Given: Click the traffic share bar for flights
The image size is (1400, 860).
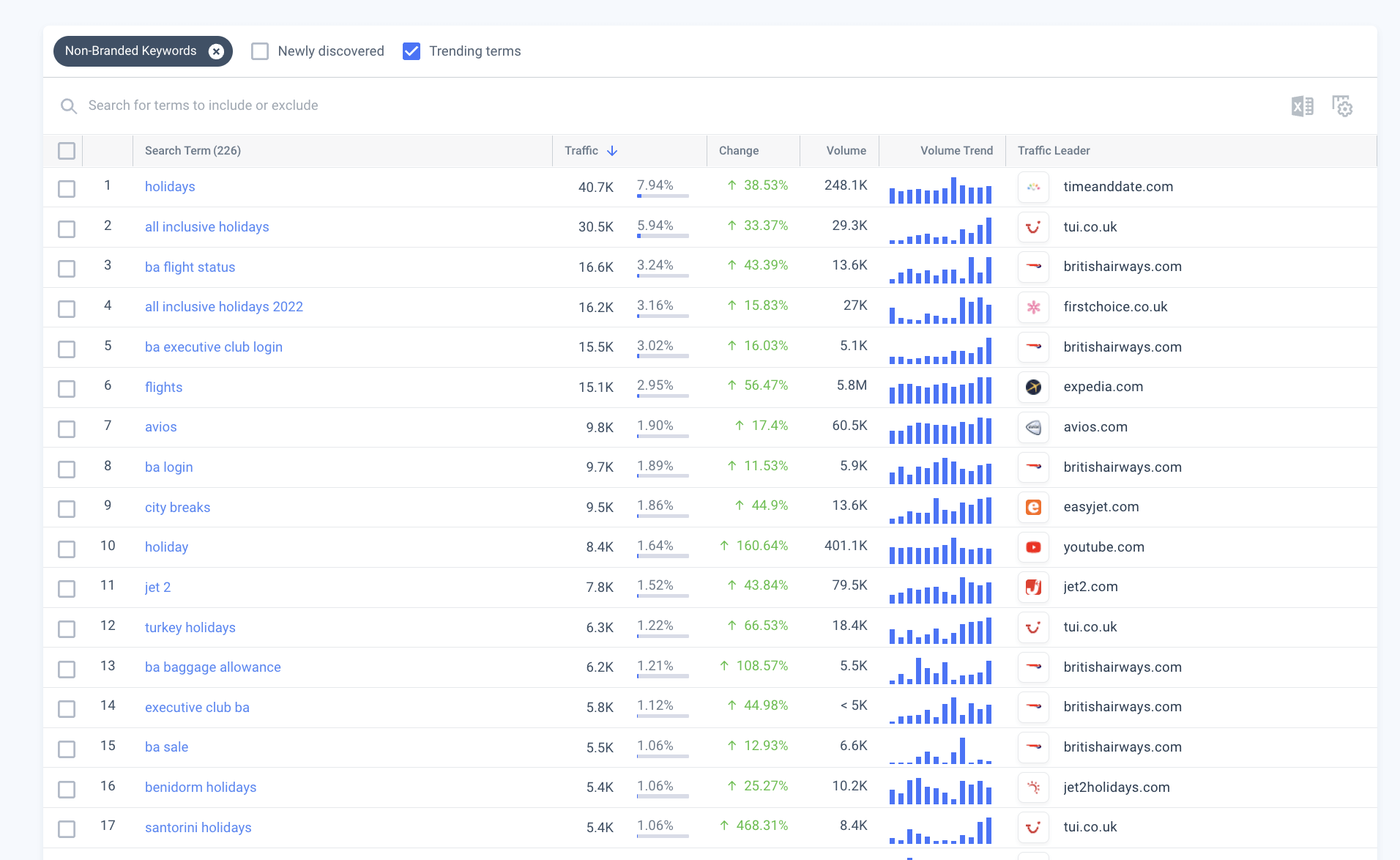Looking at the screenshot, I should tap(663, 396).
